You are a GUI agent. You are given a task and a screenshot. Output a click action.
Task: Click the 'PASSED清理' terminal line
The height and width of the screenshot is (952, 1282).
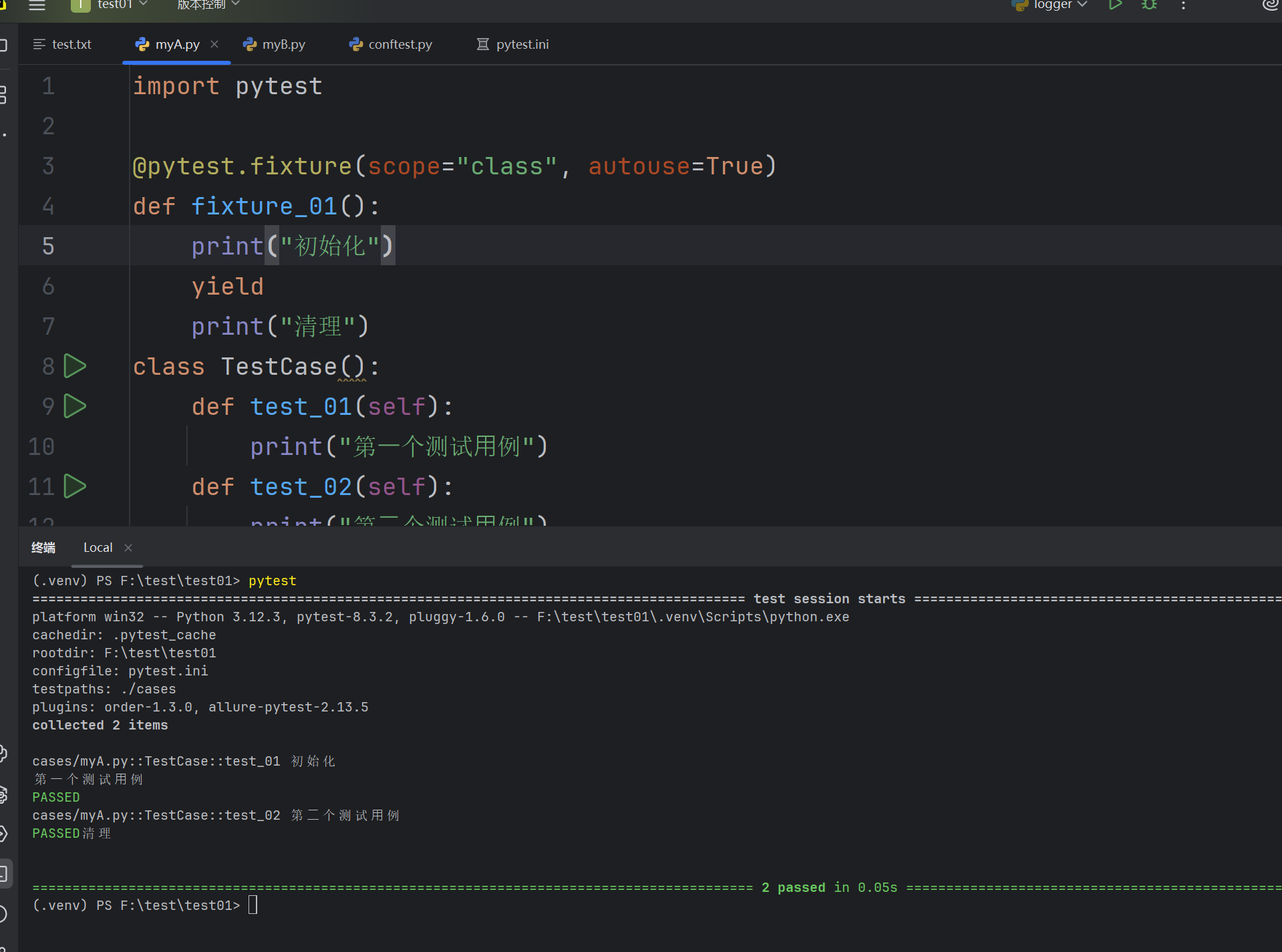71,833
